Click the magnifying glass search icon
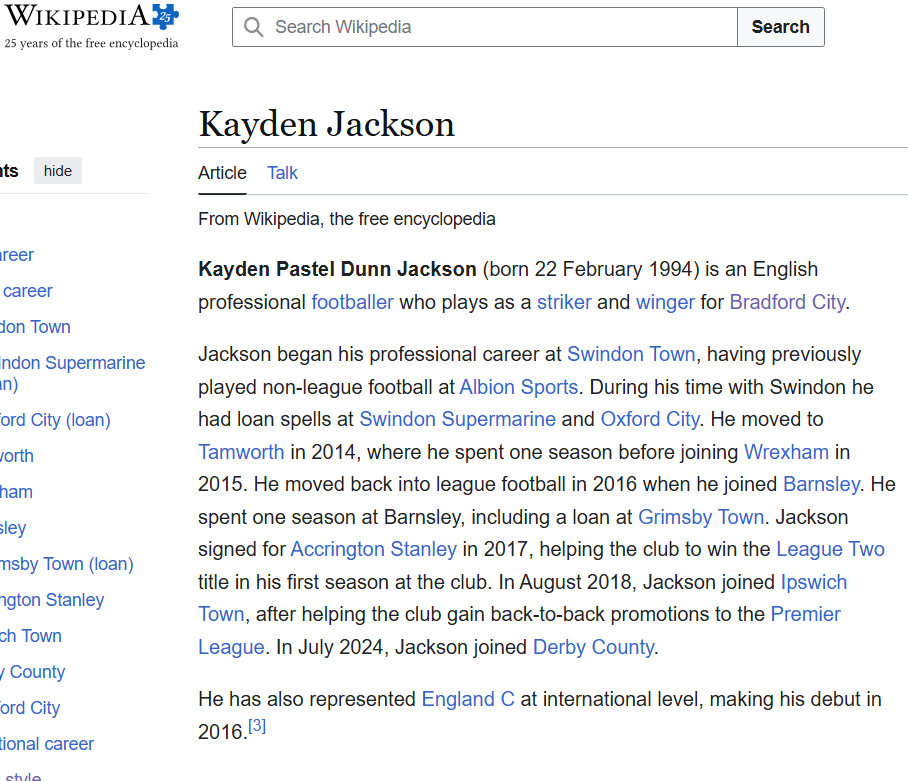908x781 pixels. click(253, 27)
